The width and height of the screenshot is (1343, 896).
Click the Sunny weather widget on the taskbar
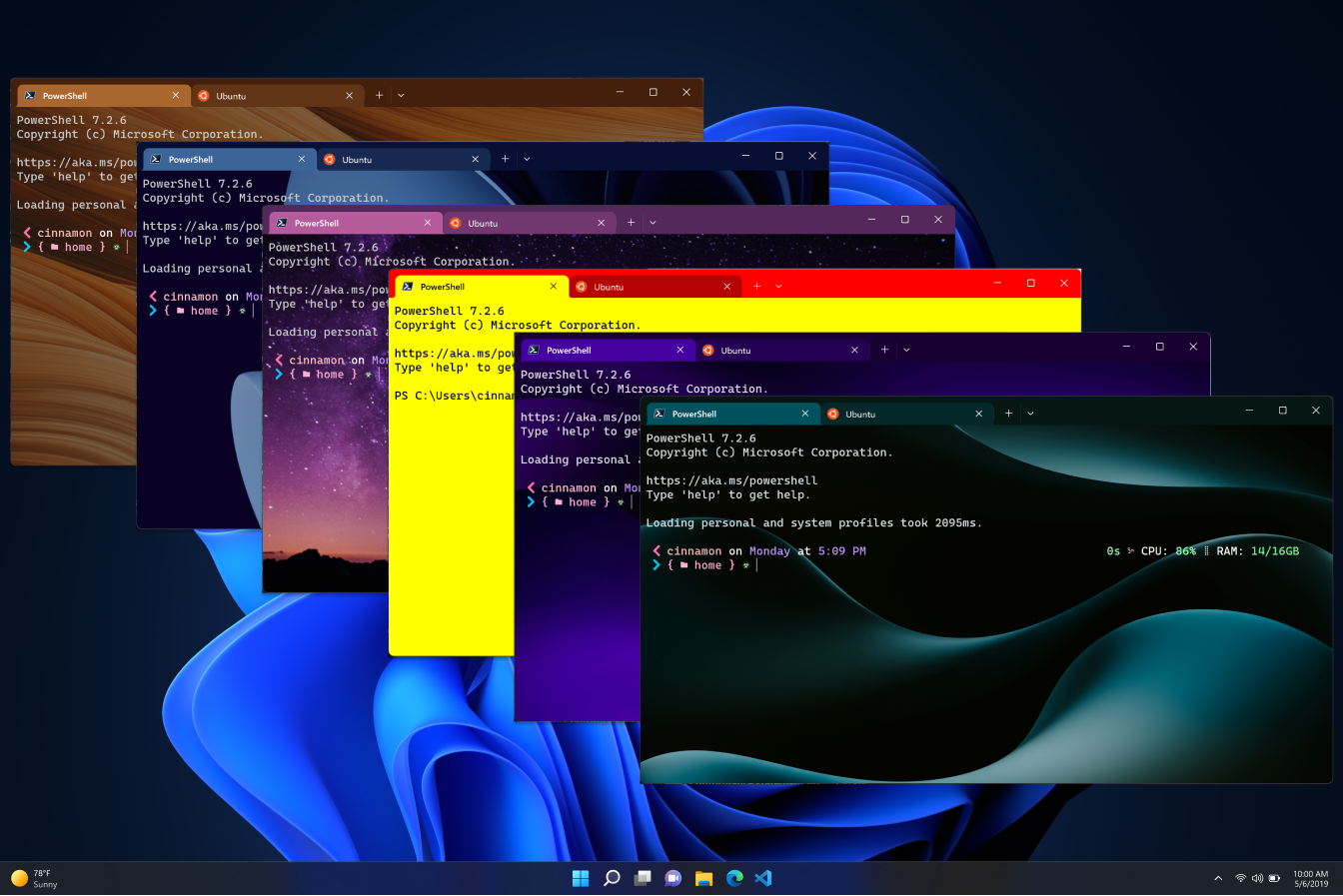35,878
